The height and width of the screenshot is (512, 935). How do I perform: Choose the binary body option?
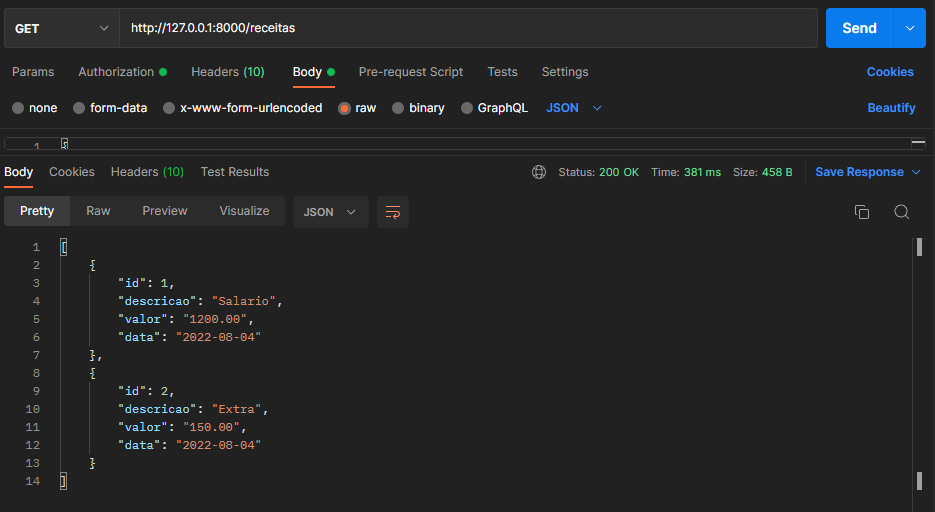point(419,108)
